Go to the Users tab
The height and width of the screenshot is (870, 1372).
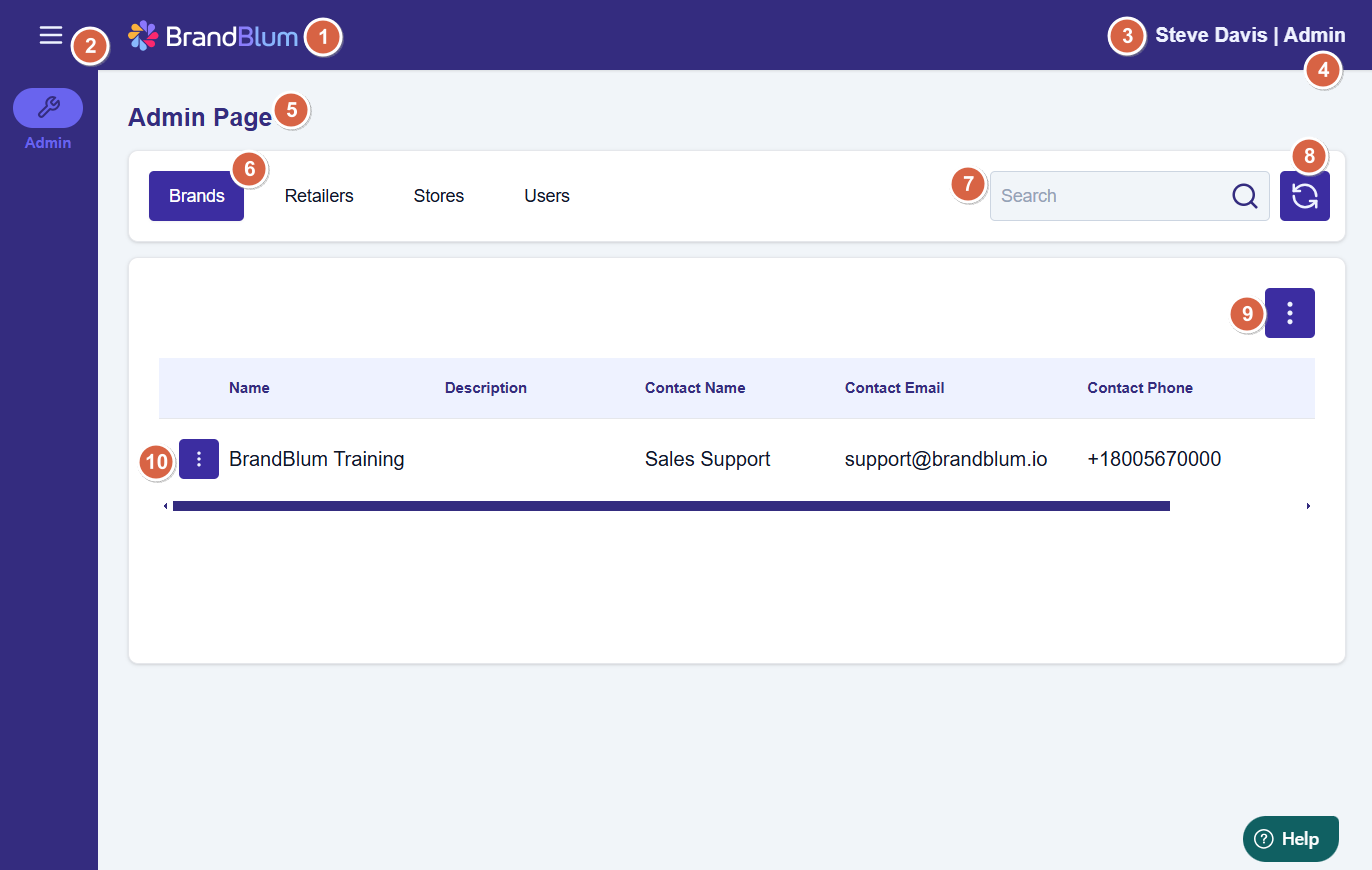click(x=546, y=196)
